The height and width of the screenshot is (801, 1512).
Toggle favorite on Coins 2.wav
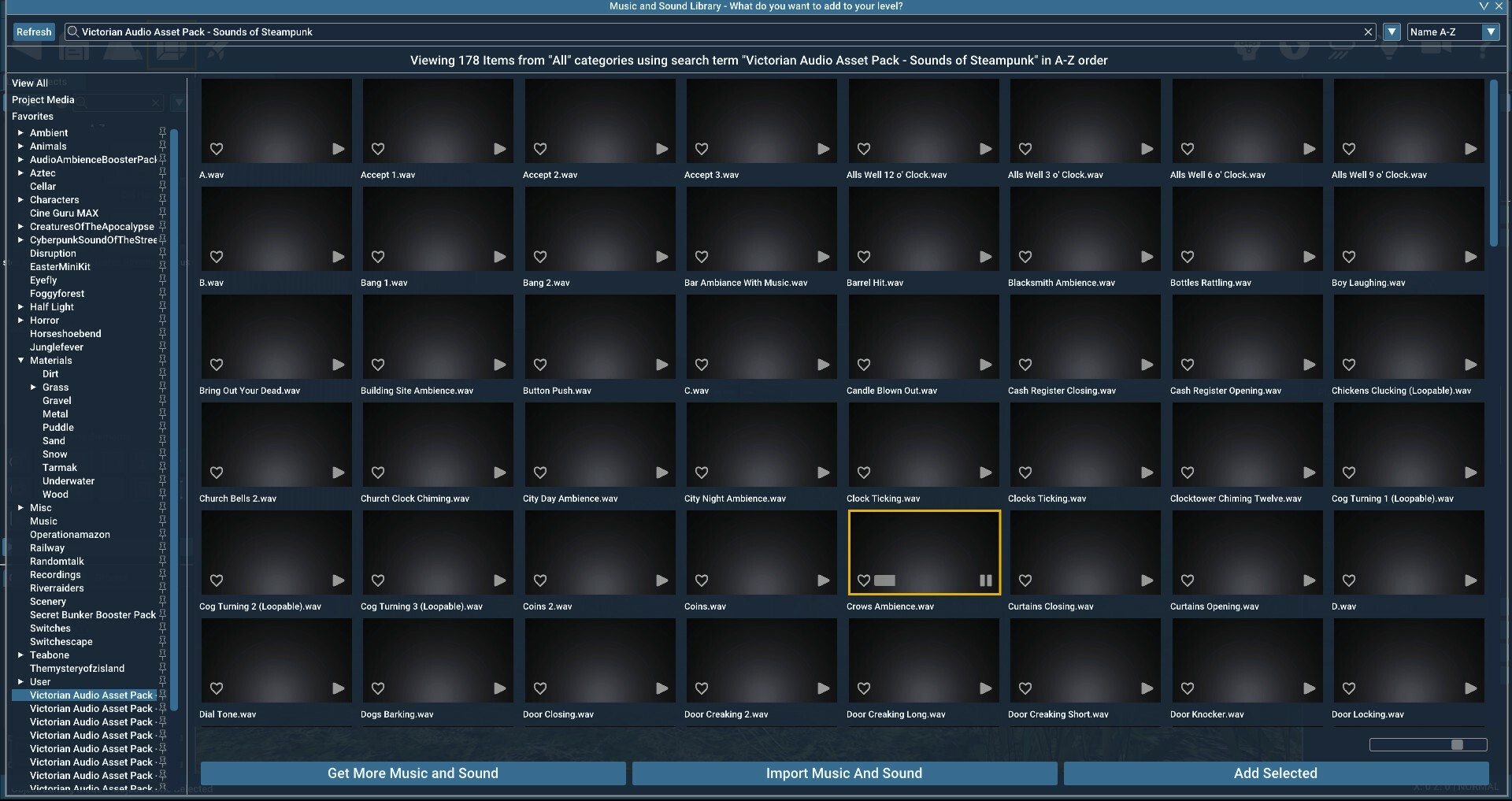tap(540, 580)
